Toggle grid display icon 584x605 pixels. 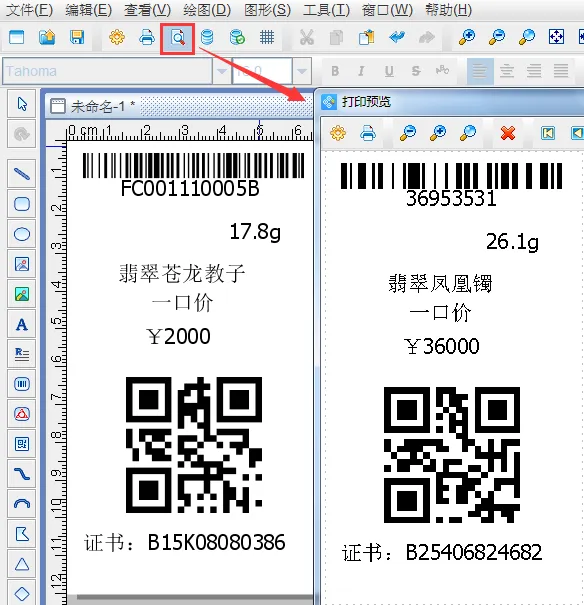coord(267,37)
